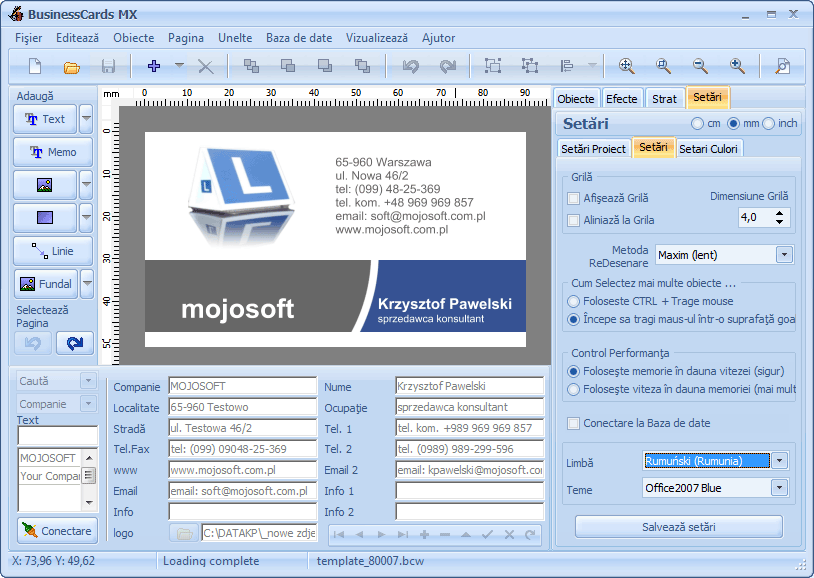Select Foloseşte memorie în dauna vitezei option
The width and height of the screenshot is (814, 578).
(x=574, y=371)
